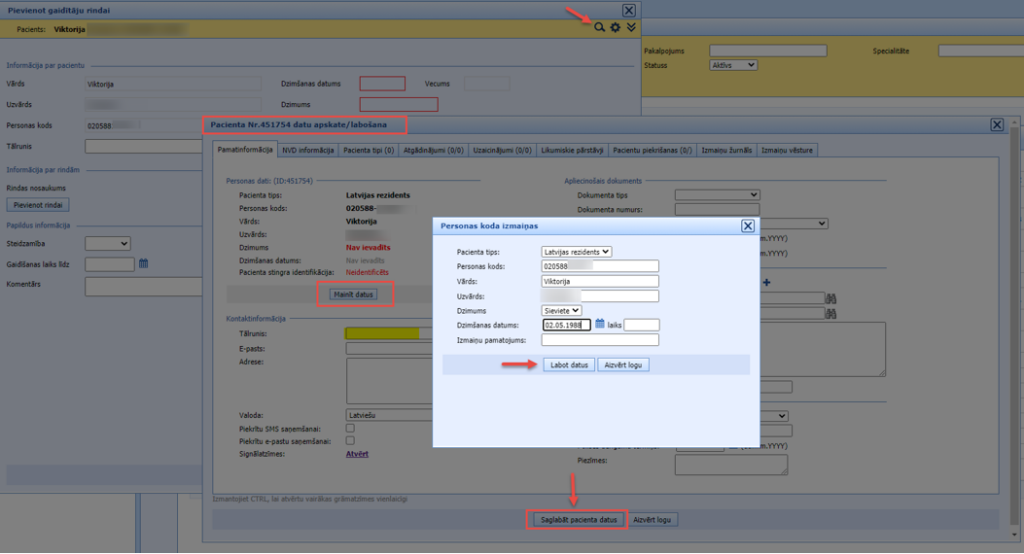
Task: Expand the Dzimums dropdown showing Sieviete
Action: 561,310
